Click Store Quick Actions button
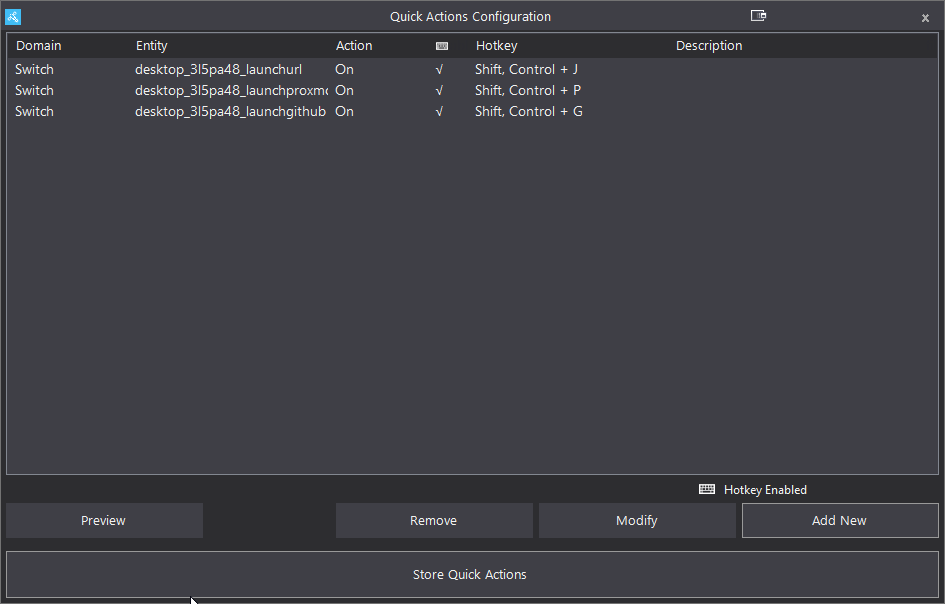 point(472,574)
